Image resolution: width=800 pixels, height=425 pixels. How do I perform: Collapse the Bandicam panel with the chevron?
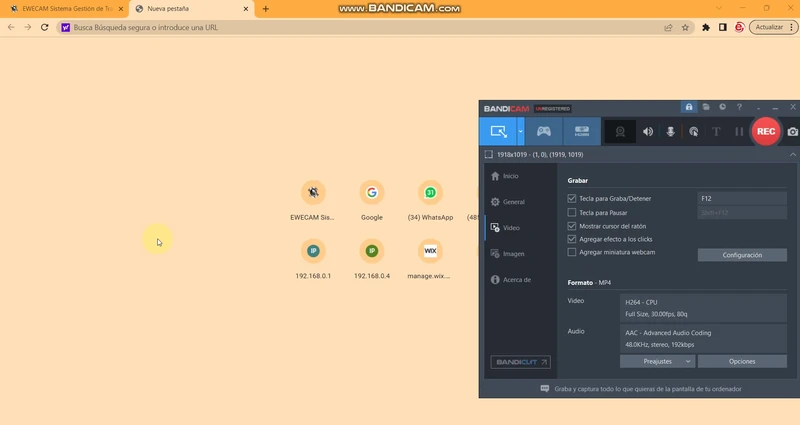pyautogui.click(x=792, y=155)
